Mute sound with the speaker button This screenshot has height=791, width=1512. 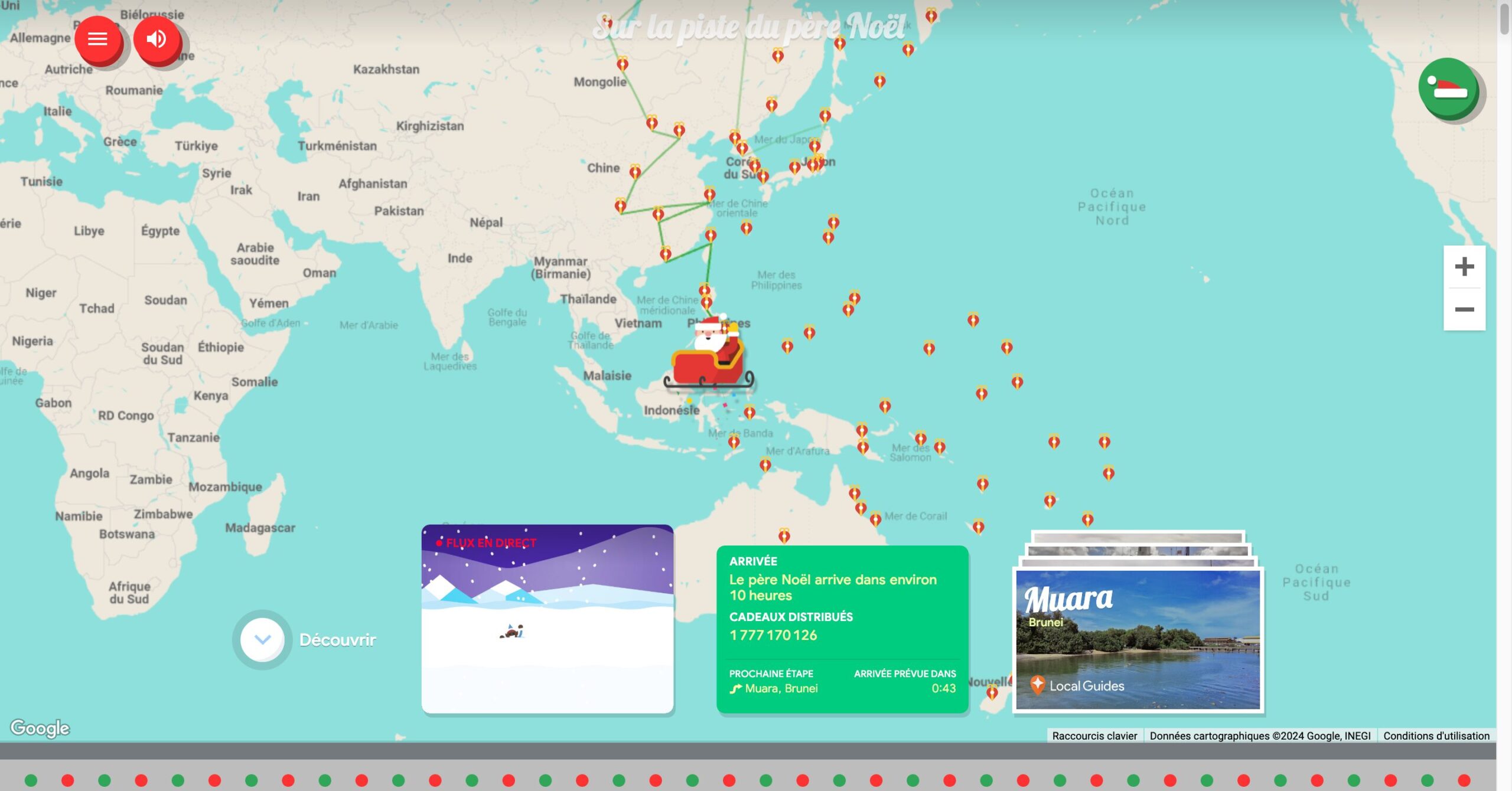pos(157,39)
